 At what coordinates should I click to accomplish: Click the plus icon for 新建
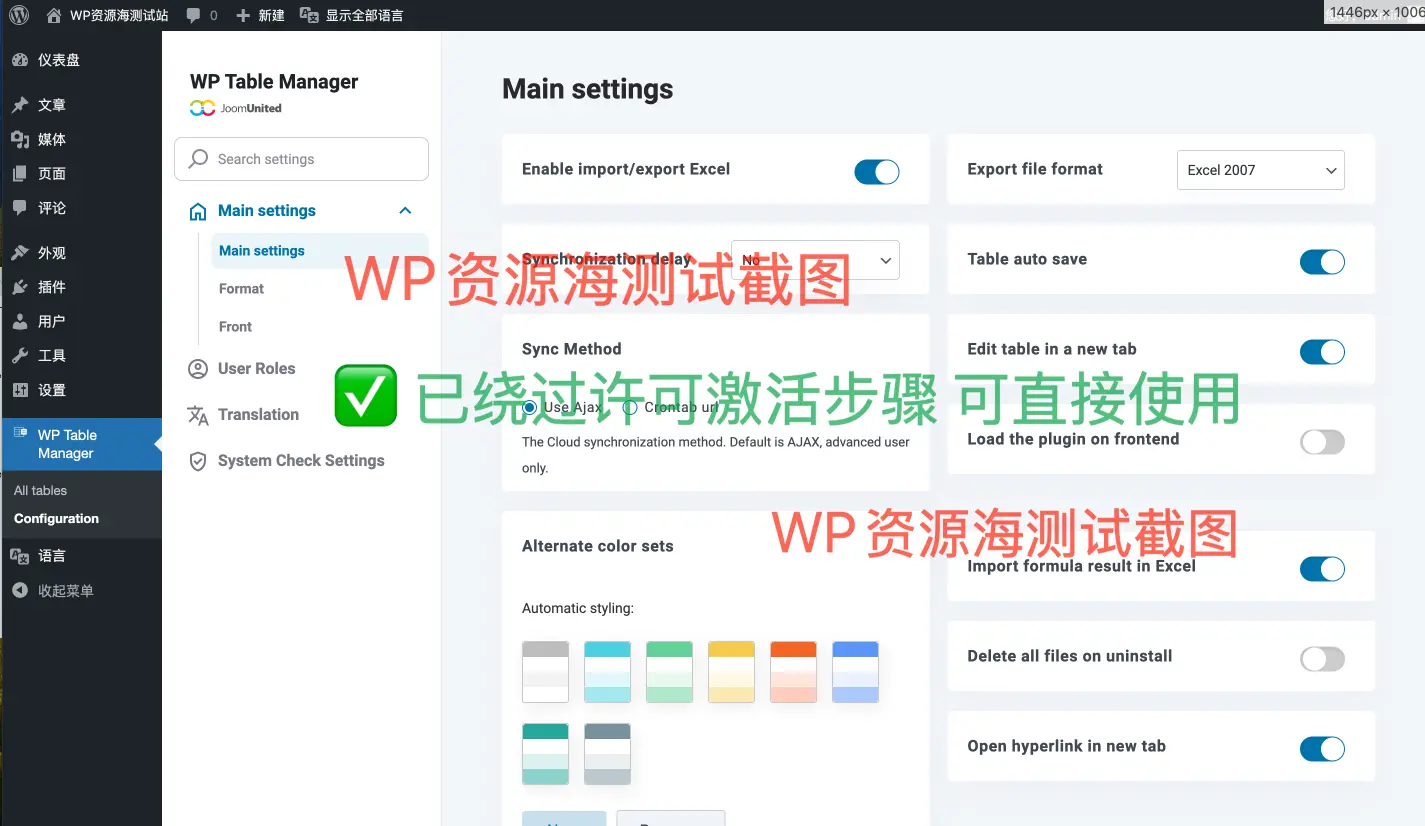pos(243,15)
